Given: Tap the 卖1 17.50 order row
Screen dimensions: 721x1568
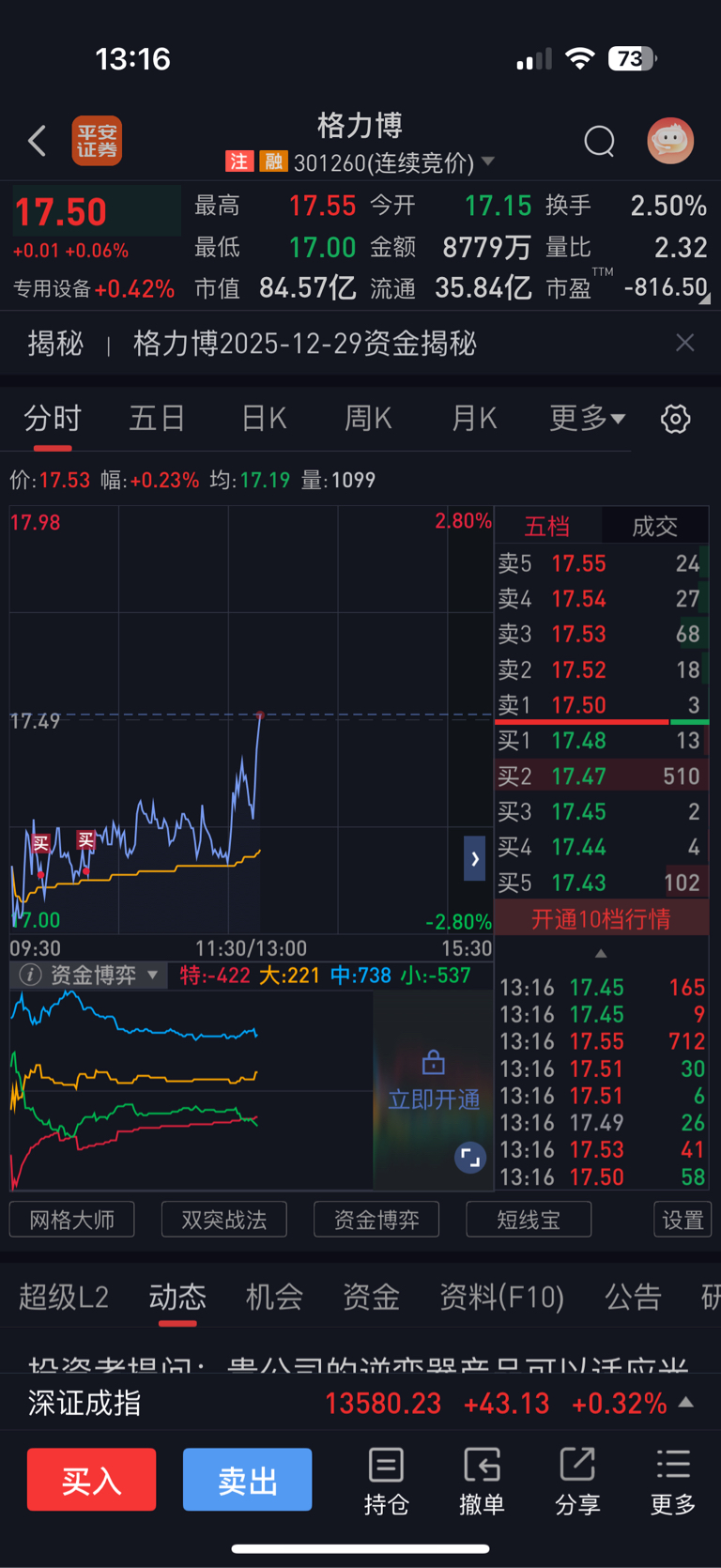Looking at the screenshot, I should [602, 705].
